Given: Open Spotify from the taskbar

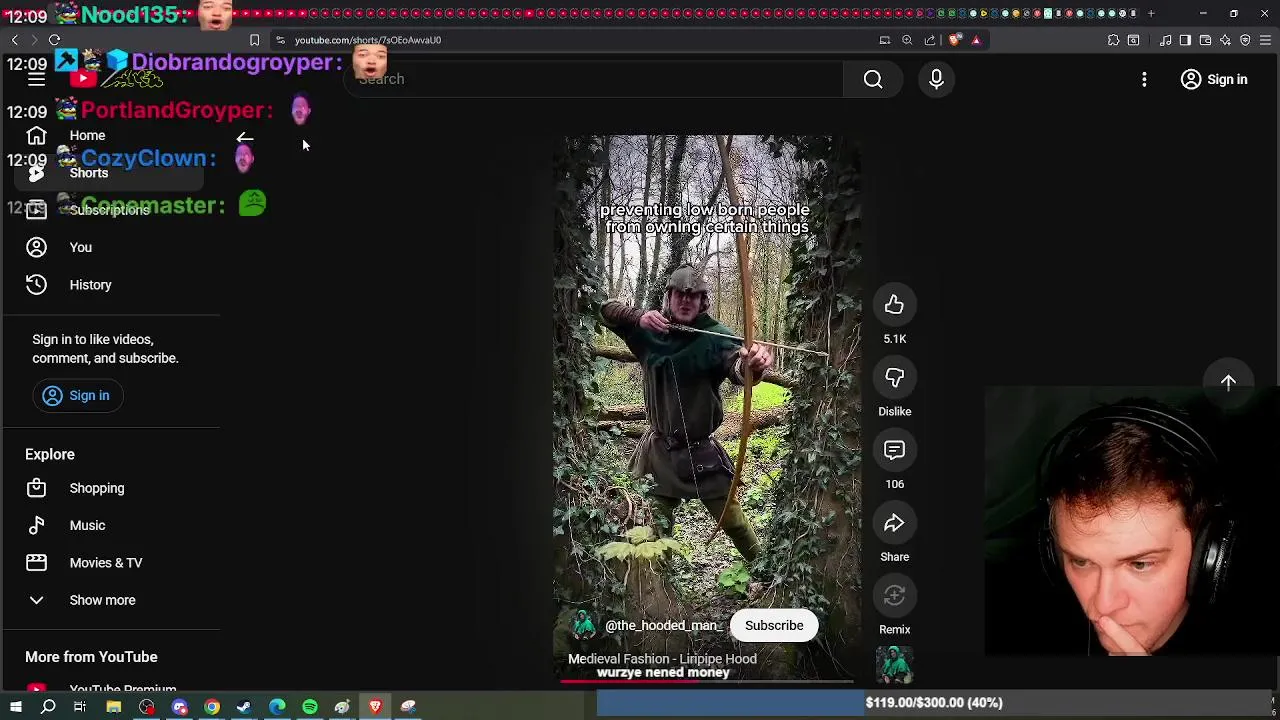Looking at the screenshot, I should click(310, 707).
